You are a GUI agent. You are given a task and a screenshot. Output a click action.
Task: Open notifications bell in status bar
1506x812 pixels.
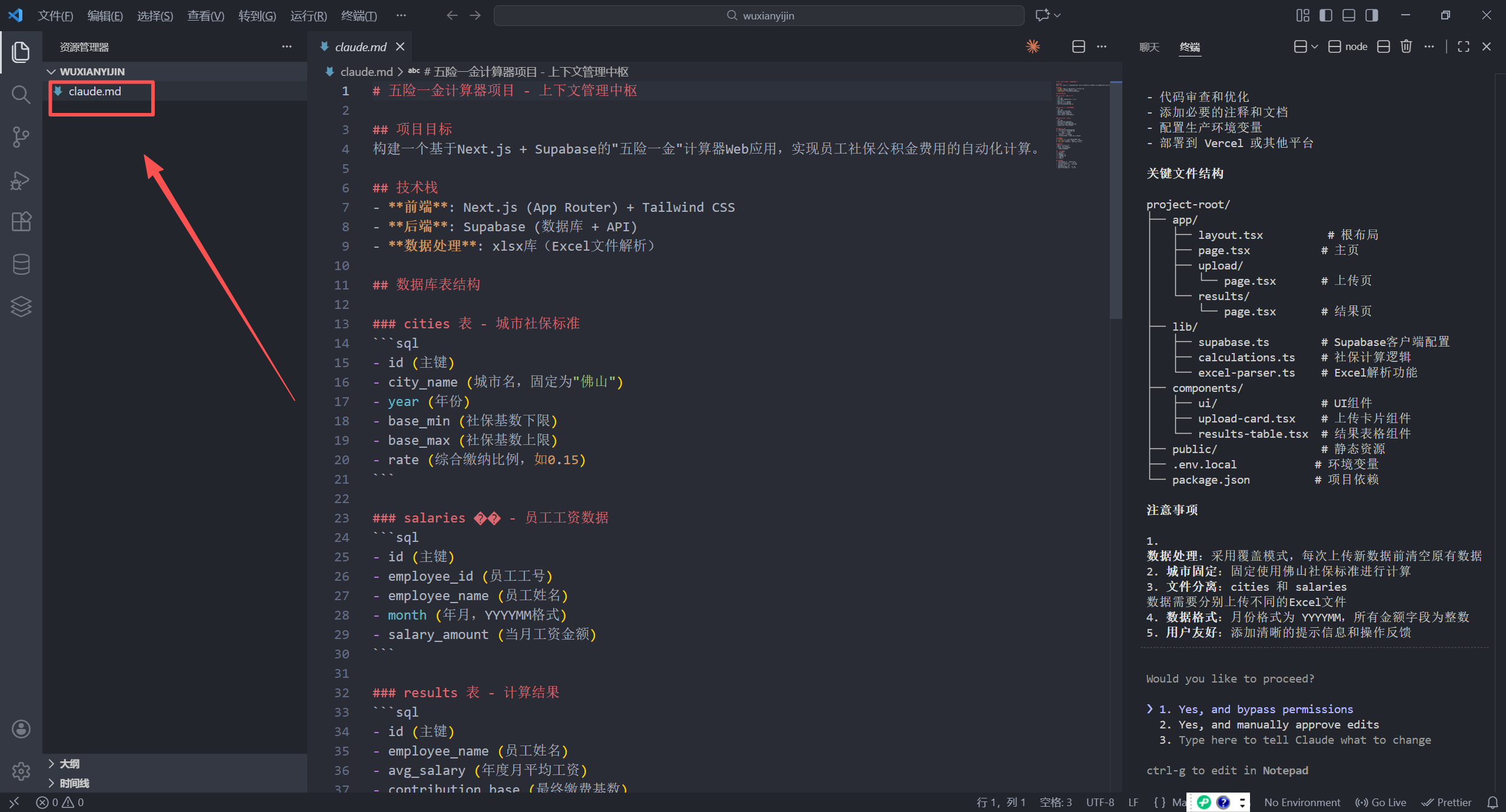pyautogui.click(x=1493, y=802)
